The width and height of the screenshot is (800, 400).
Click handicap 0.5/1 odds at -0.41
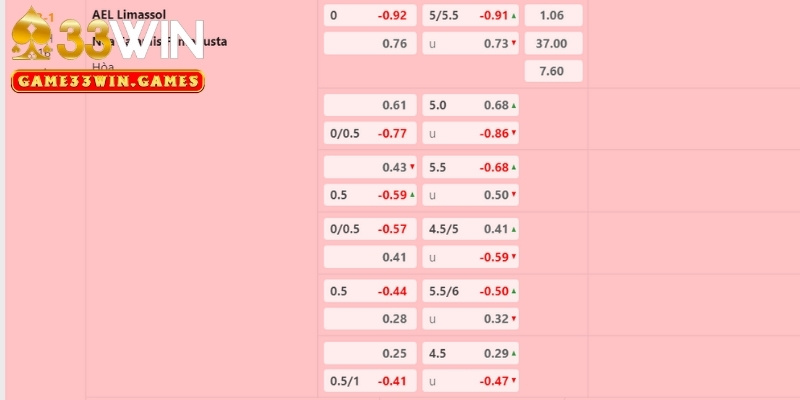tap(369, 381)
